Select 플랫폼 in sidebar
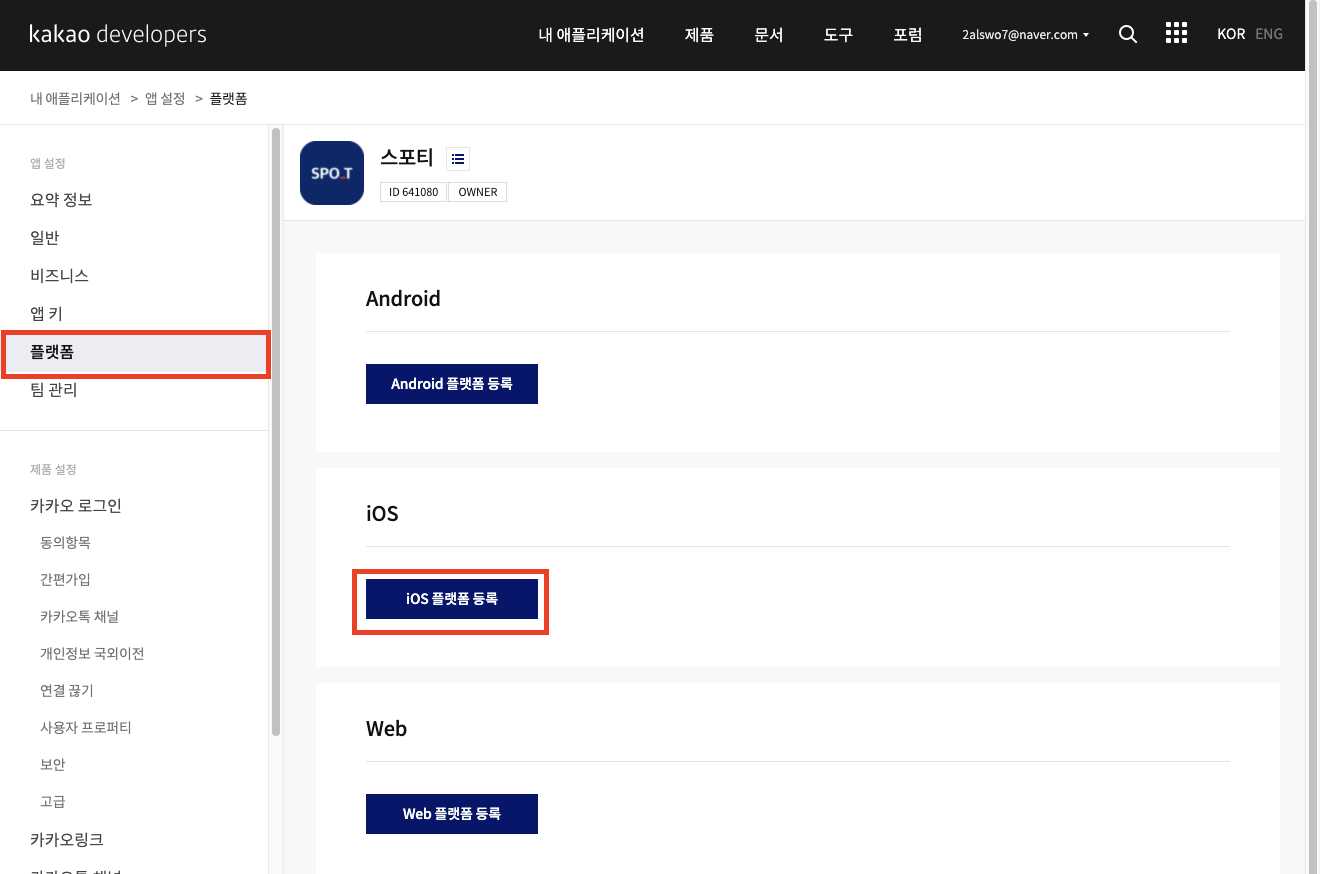The height and width of the screenshot is (874, 1320). [x=136, y=354]
